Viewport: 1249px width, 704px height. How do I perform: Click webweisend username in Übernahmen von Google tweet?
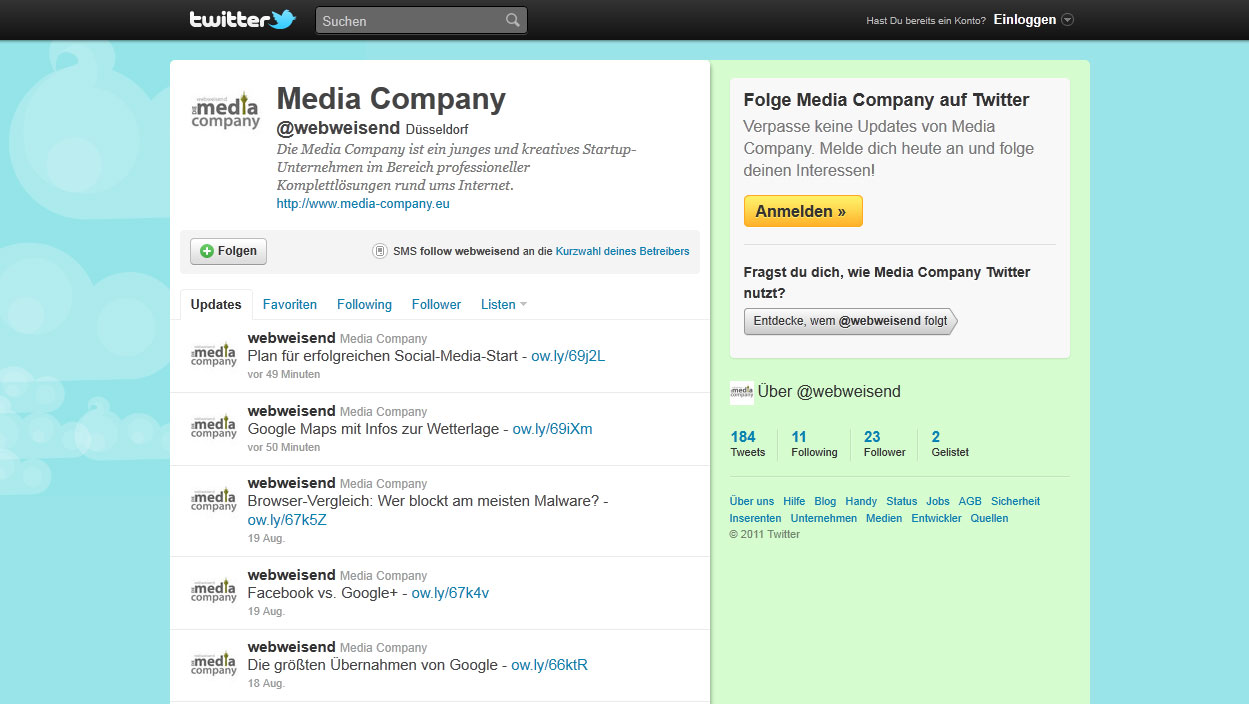(x=292, y=647)
